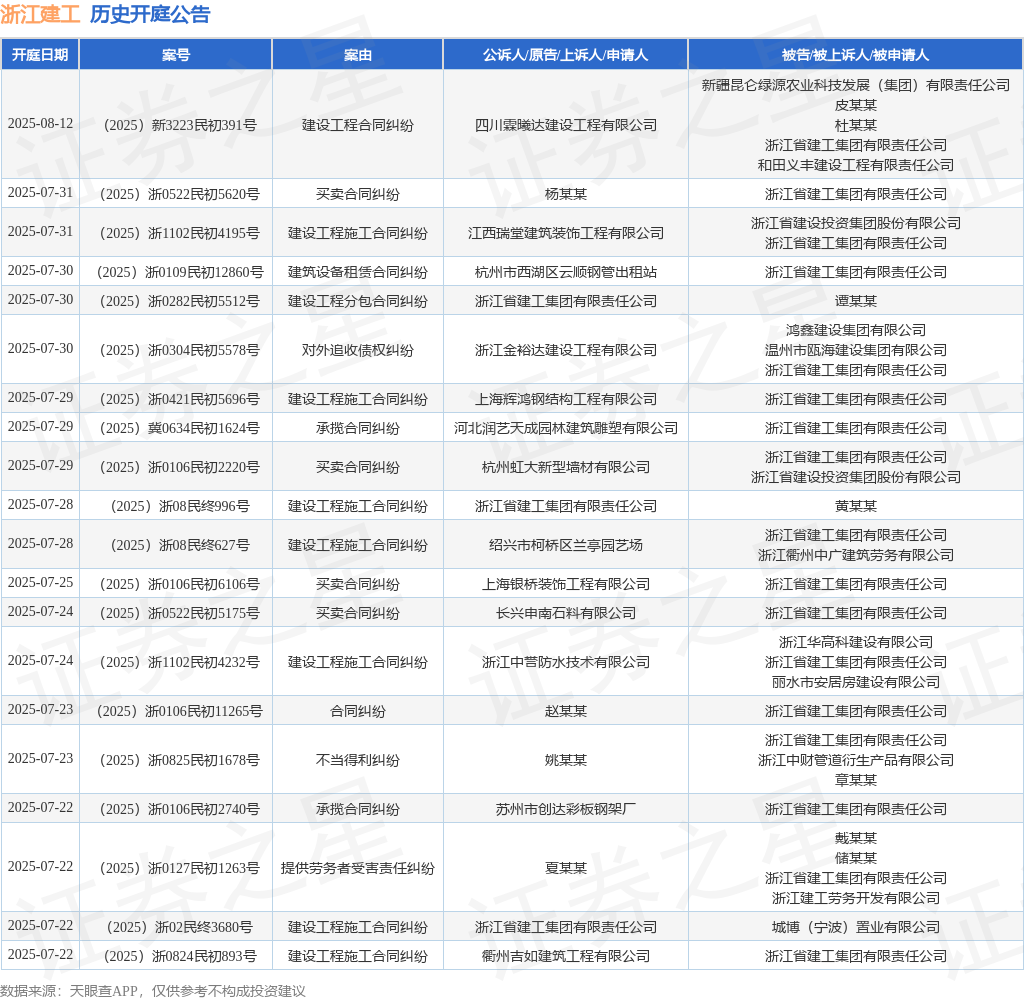Click the 案号 column header
1024x1000 pixels.
[176, 55]
